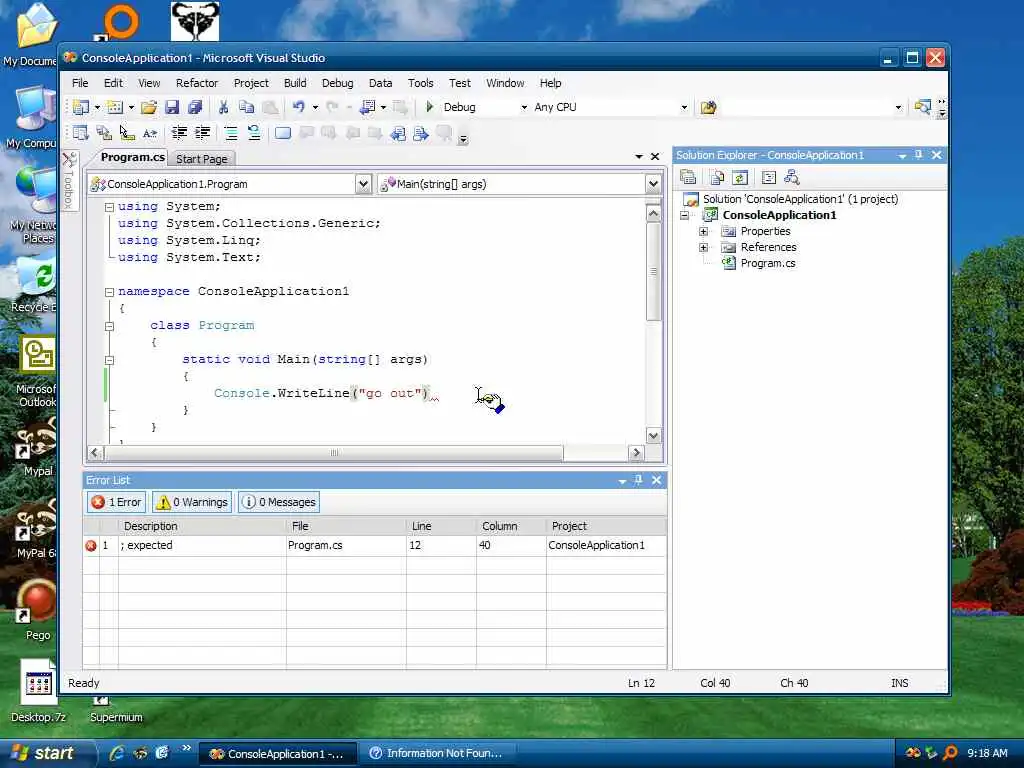Collapse the namespace ConsoleApplication1 code block
1024x768 pixels.
click(x=110, y=292)
